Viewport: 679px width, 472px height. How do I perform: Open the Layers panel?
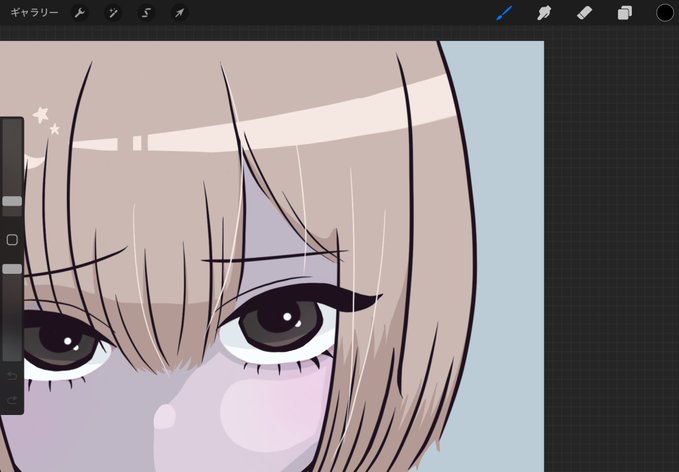coord(624,13)
